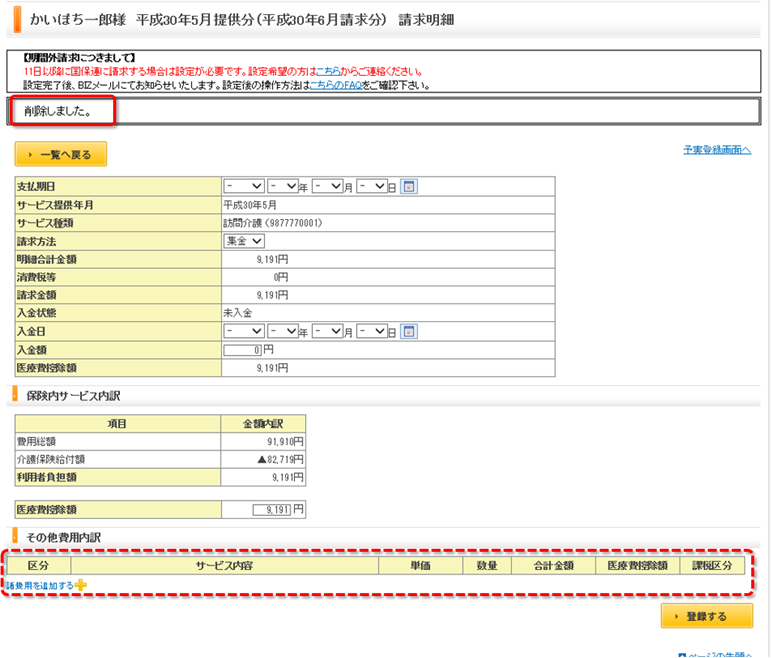Click the 区分 column header
The width and height of the screenshot is (771, 658).
(38, 566)
